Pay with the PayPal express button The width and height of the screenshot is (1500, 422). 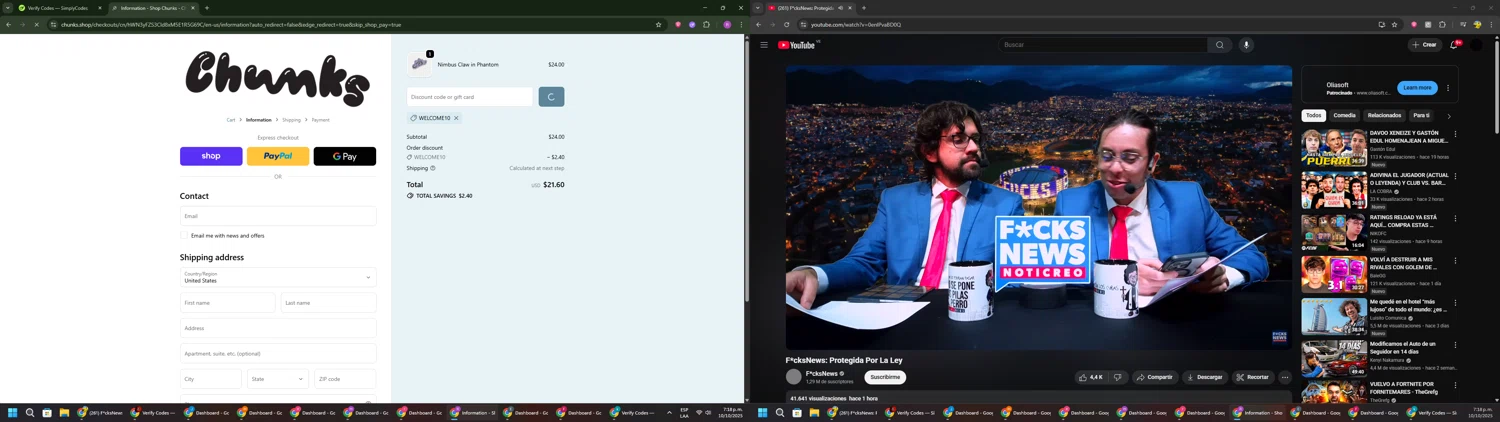pyautogui.click(x=278, y=156)
